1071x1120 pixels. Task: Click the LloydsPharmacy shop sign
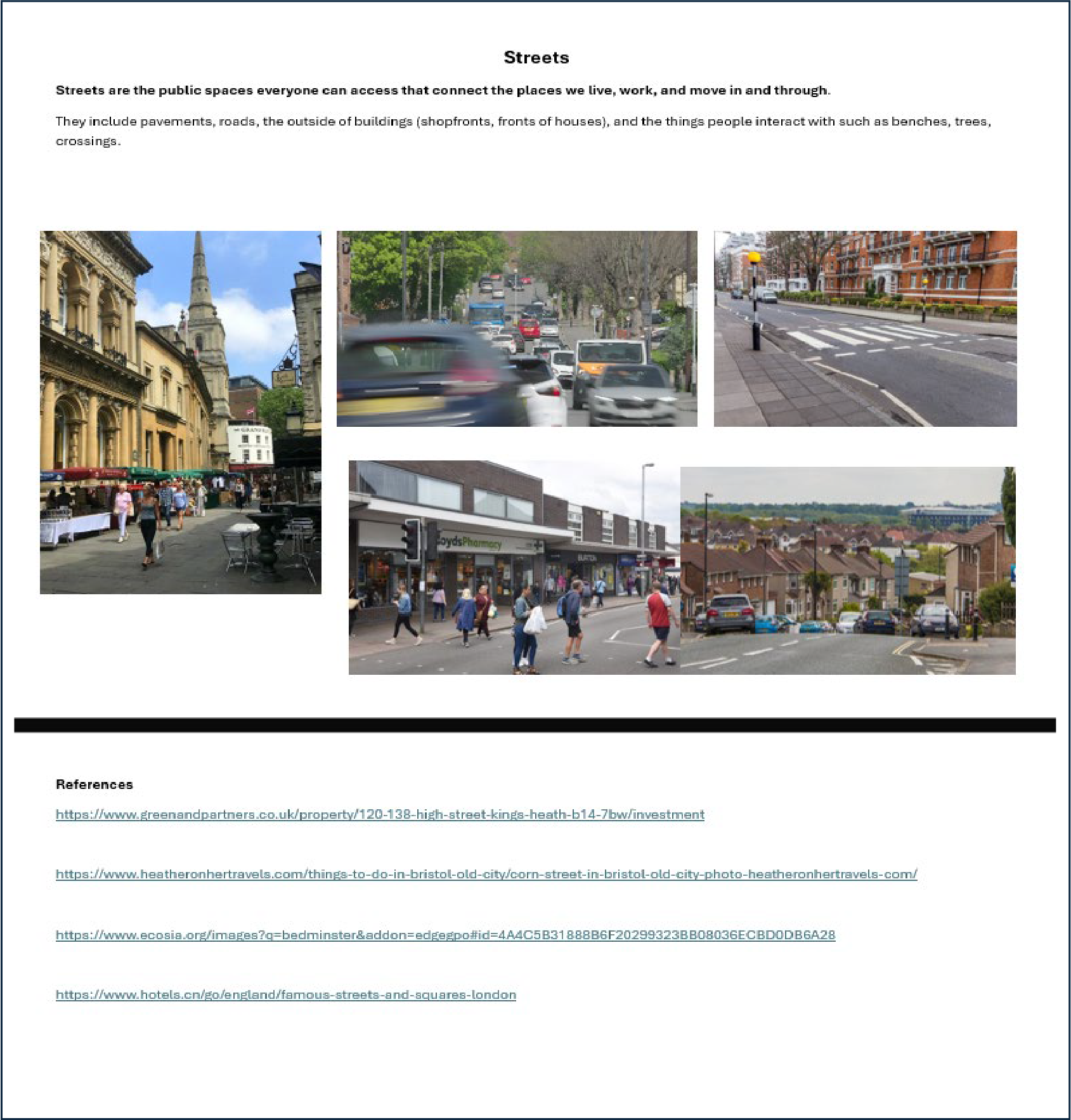tap(472, 542)
